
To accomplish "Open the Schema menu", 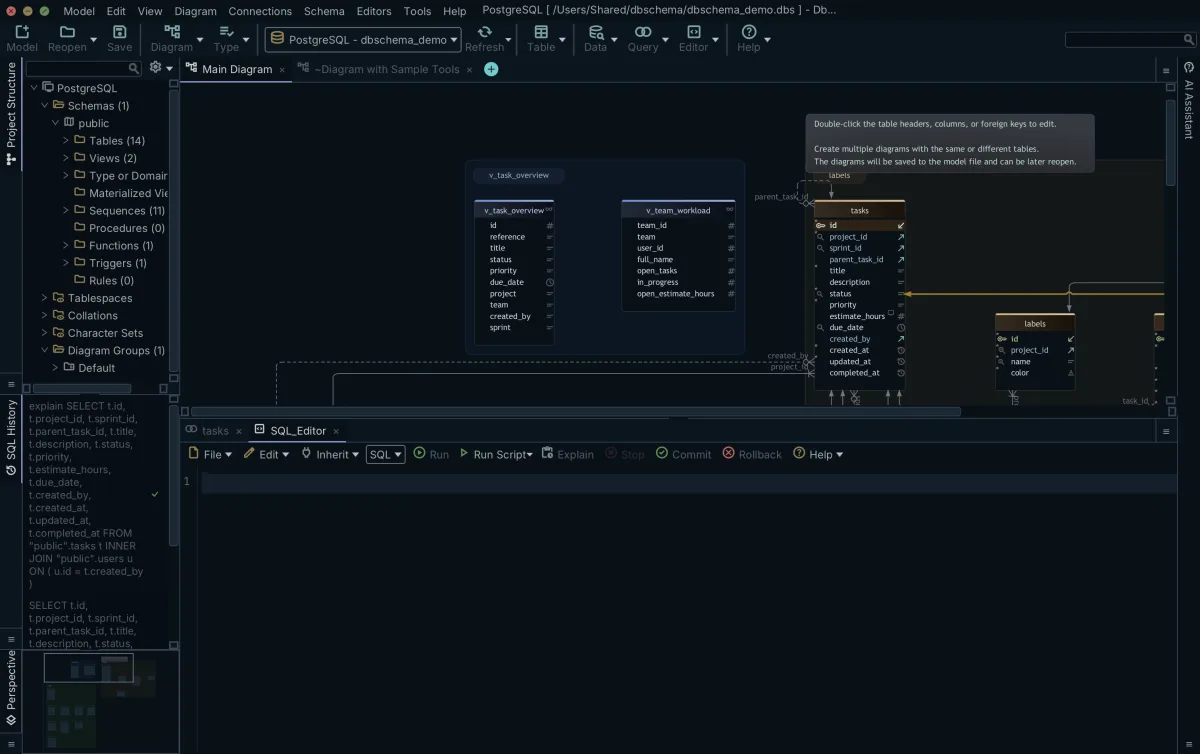I will point(324,11).
